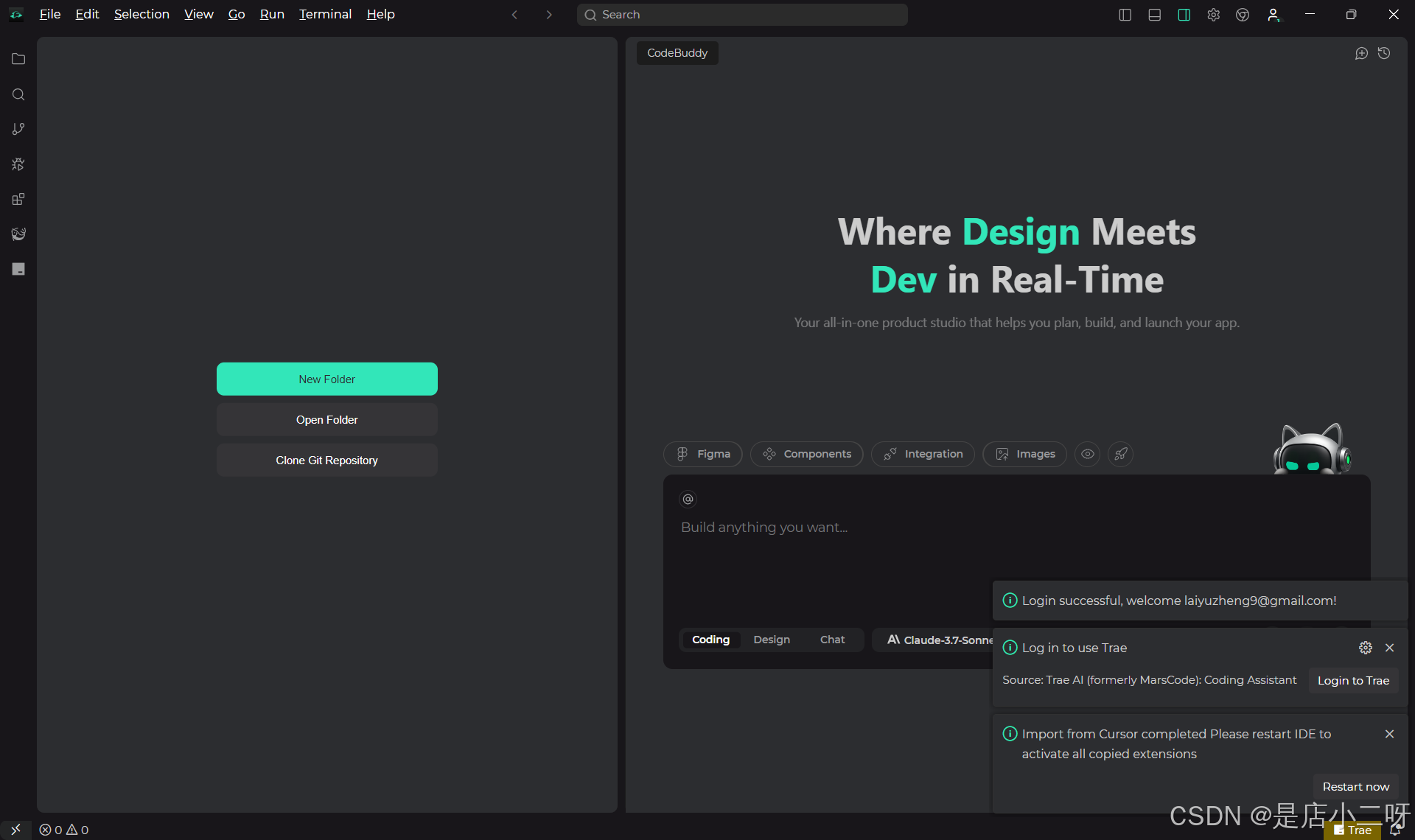Open the gear on Log in to use Trae notification
Viewport: 1415px width, 840px height.
[x=1366, y=648]
